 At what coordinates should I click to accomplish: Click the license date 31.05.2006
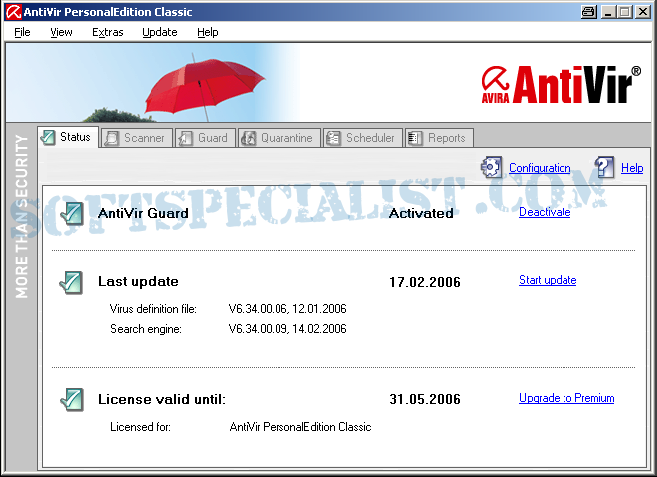click(425, 399)
